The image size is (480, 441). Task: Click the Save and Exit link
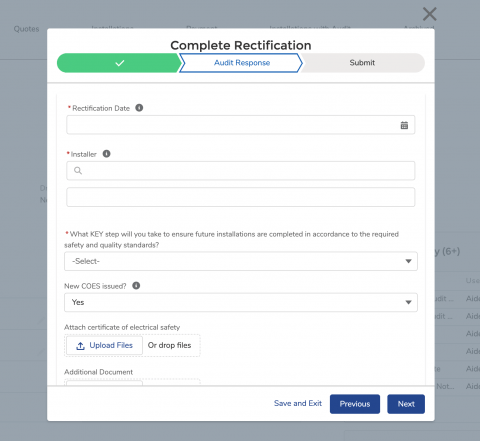pyautogui.click(x=298, y=403)
